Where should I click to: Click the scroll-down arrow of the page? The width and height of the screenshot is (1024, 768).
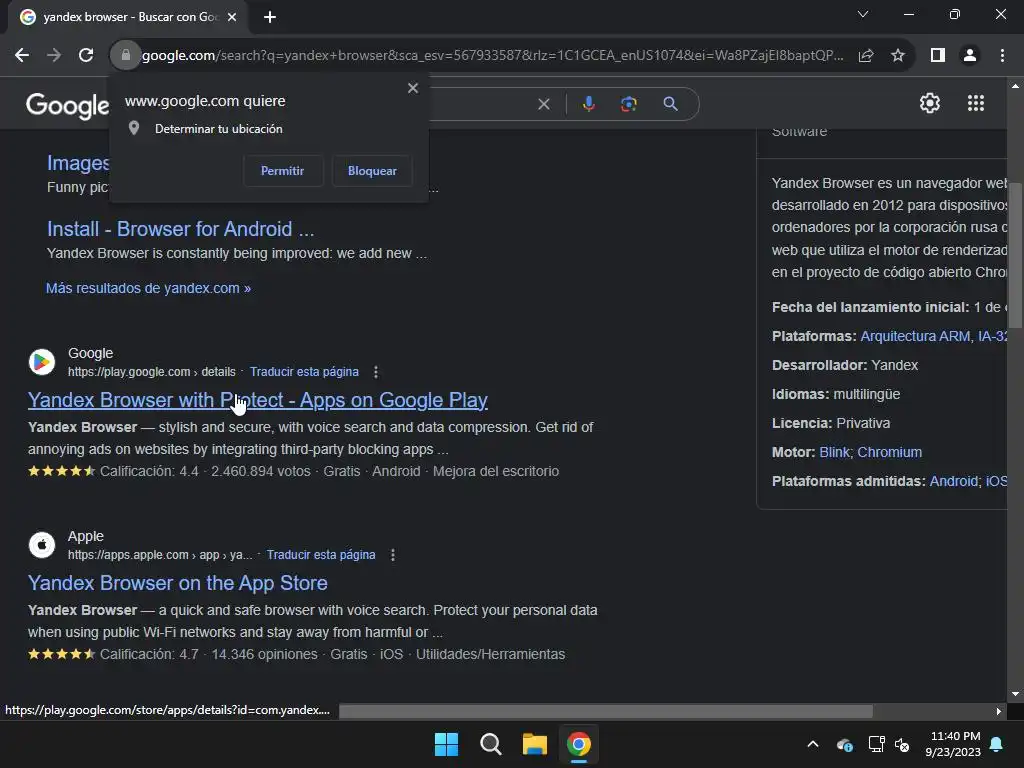[x=1015, y=694]
